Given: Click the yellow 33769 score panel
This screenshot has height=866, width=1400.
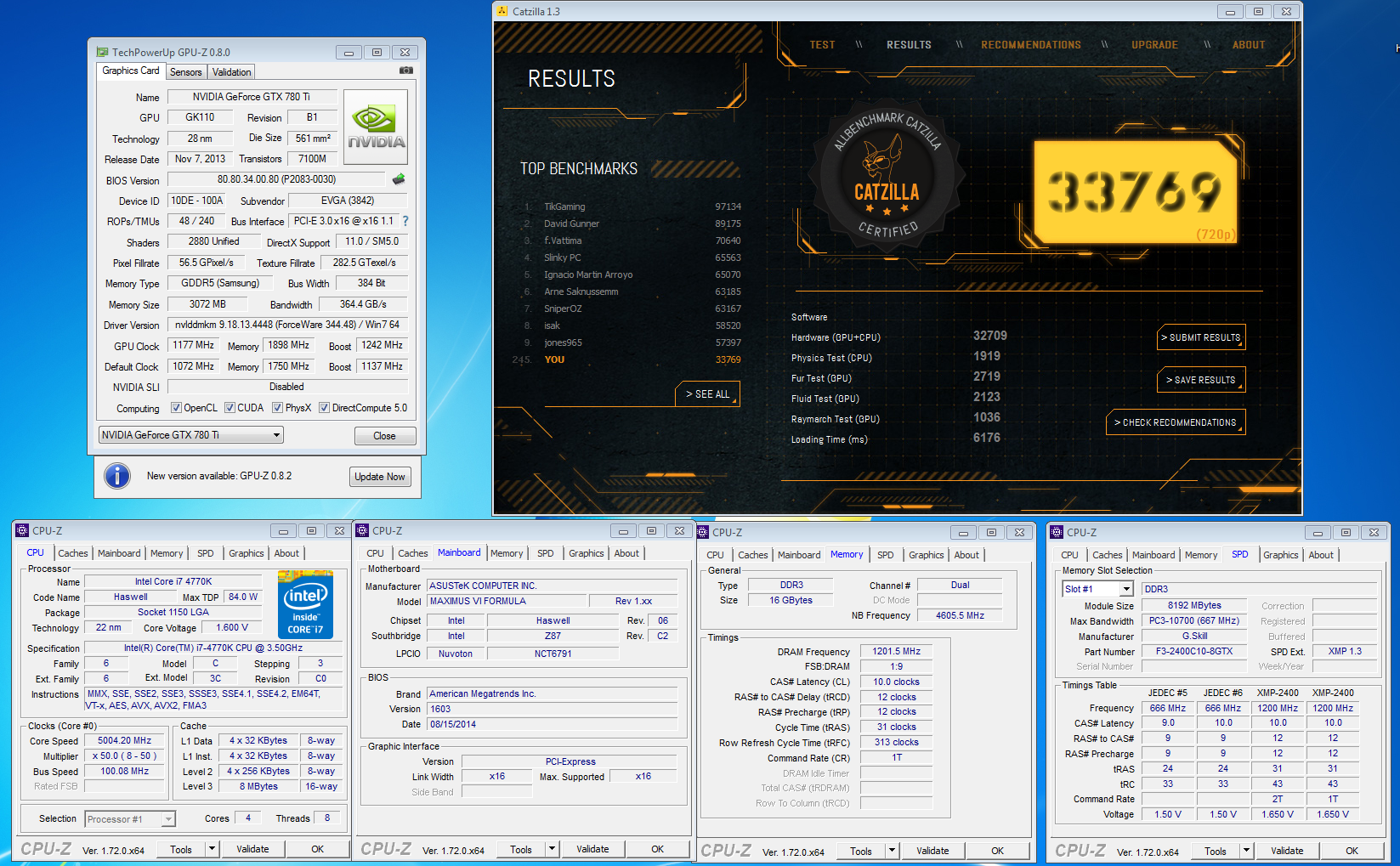Looking at the screenshot, I should 1136,191.
